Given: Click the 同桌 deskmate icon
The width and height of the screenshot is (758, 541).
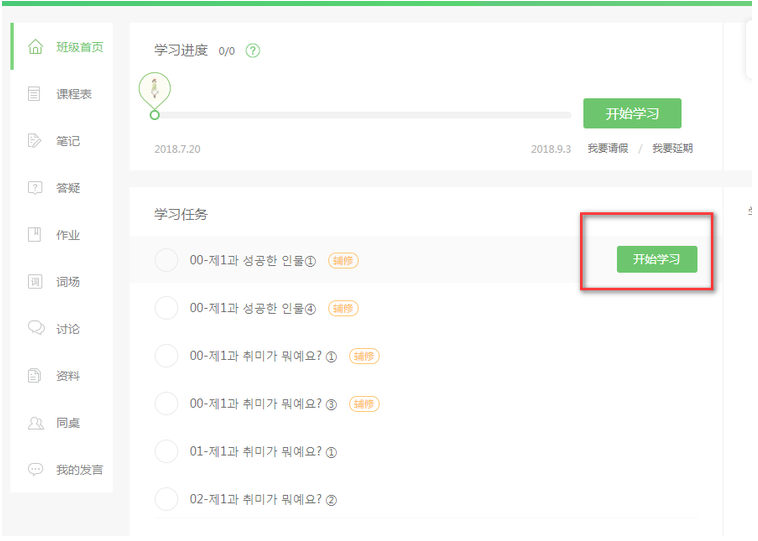Looking at the screenshot, I should pos(35,423).
